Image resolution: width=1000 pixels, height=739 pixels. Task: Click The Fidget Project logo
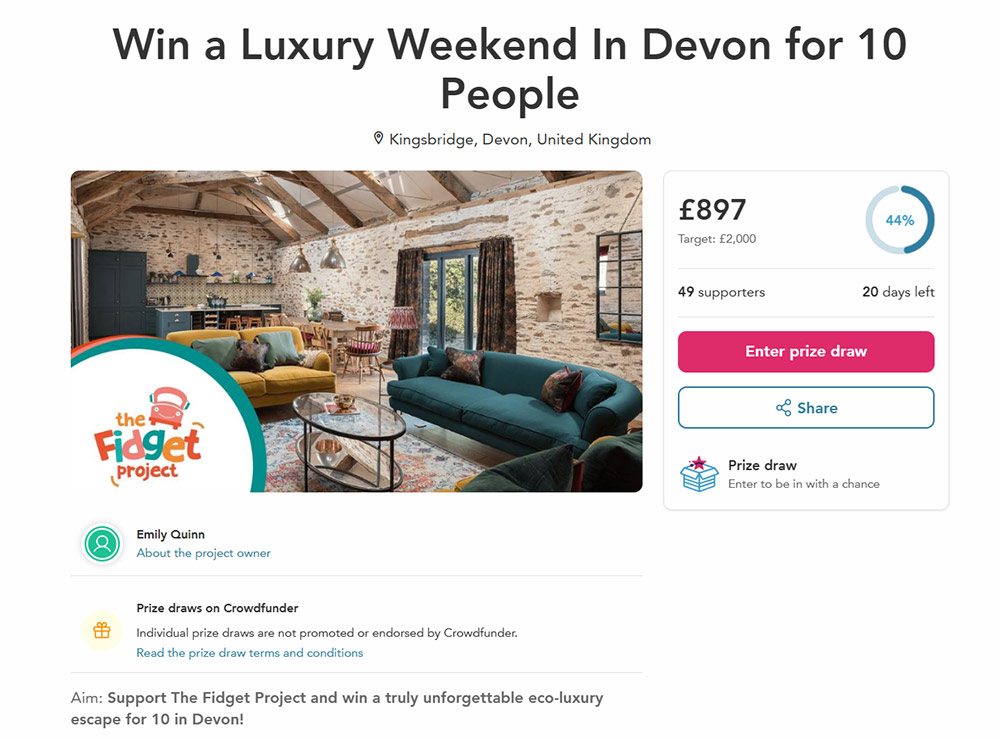coord(149,436)
